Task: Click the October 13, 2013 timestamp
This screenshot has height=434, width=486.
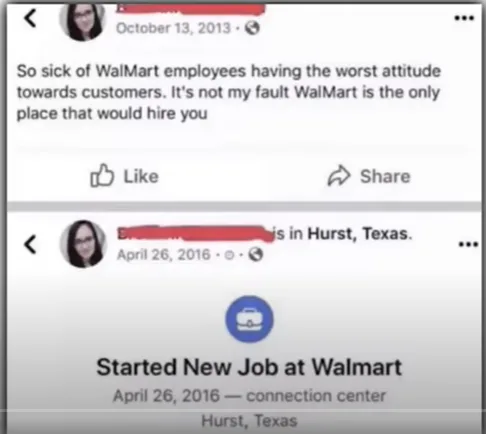Action: point(173,28)
